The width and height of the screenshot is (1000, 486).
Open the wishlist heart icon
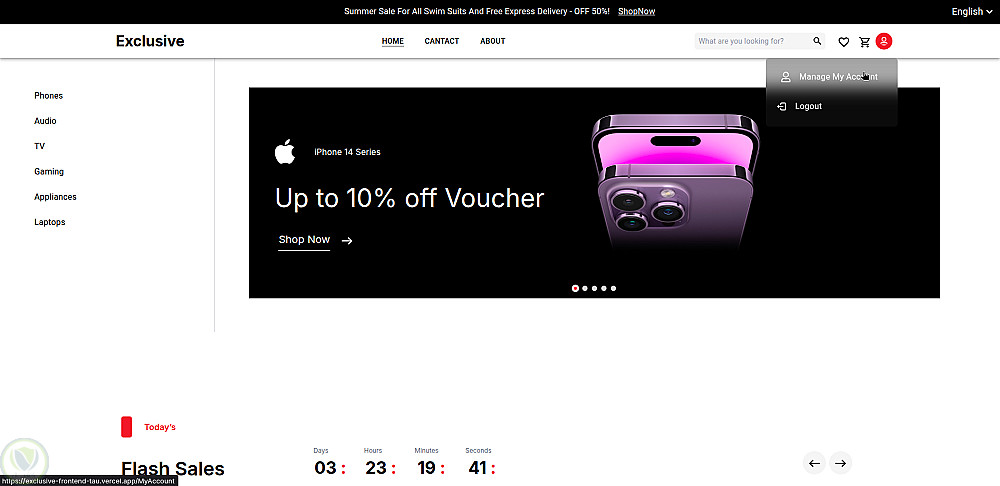843,42
